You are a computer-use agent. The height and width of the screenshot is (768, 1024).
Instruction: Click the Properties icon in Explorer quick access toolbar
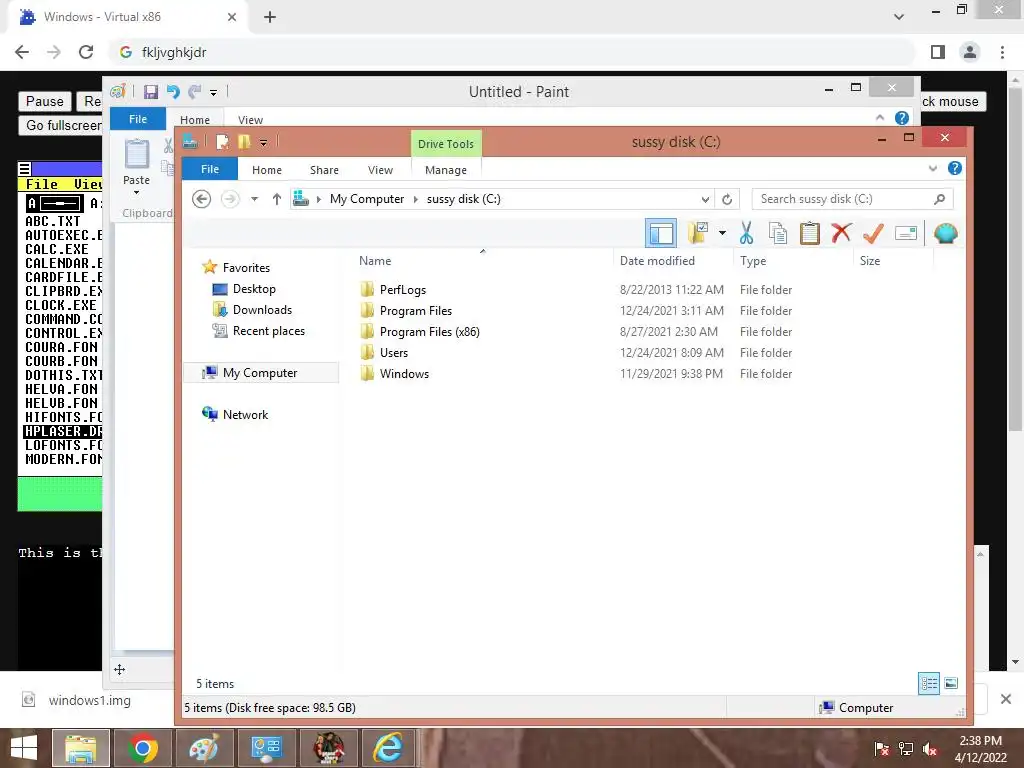pyautogui.click(x=222, y=142)
